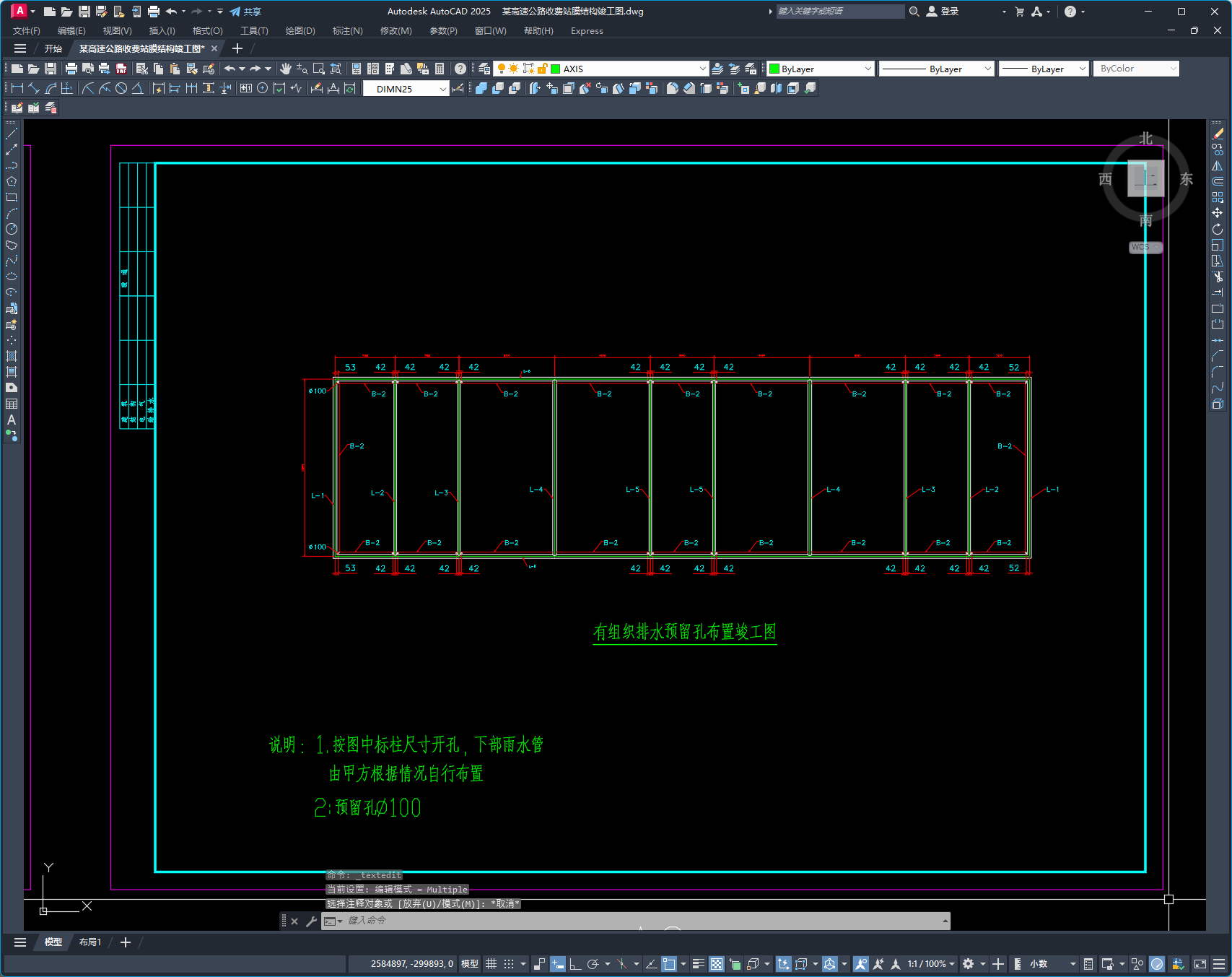Open the customization wrench on command line
Screen dimensions: 1232x977
point(312,921)
